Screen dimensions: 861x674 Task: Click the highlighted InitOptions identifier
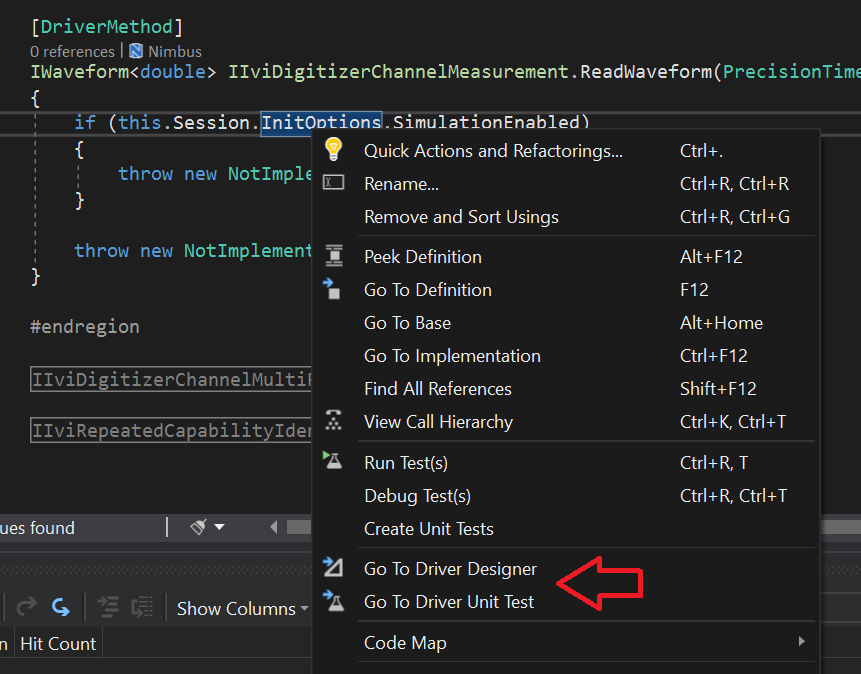pos(321,122)
